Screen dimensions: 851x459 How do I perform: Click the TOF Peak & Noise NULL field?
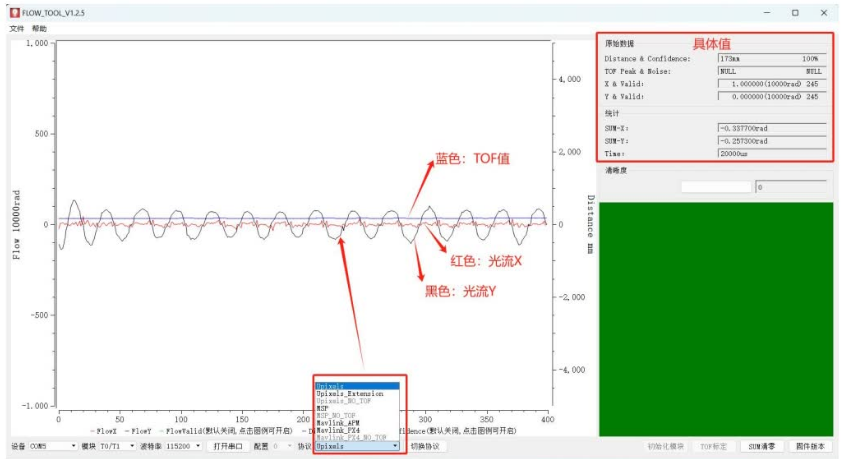pyautogui.click(x=772, y=71)
